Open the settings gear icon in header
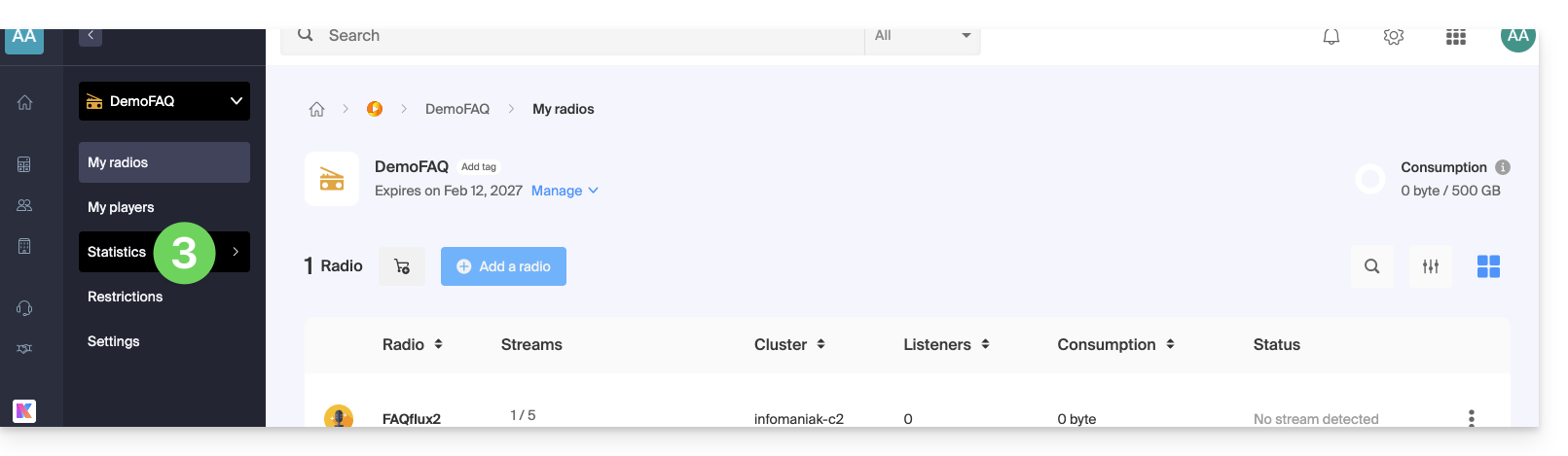This screenshot has height=456, width=1568. (1393, 37)
